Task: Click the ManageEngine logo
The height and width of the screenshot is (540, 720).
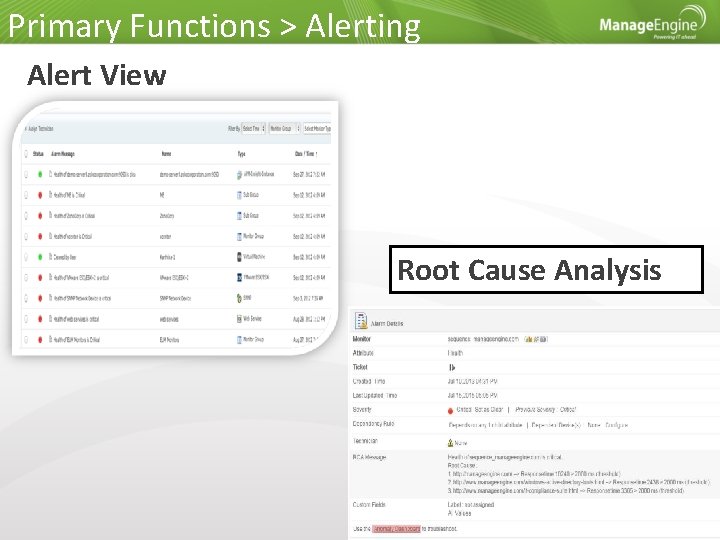Action: (652, 23)
